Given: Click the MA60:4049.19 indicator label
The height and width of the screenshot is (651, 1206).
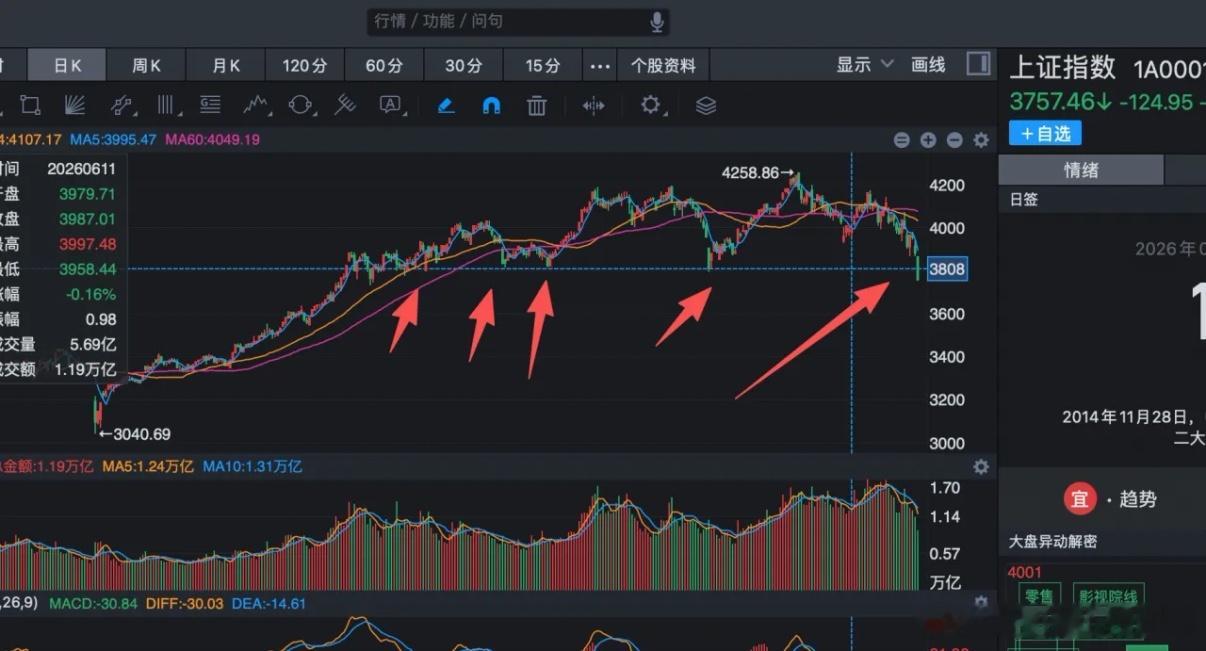Looking at the screenshot, I should pos(212,140).
